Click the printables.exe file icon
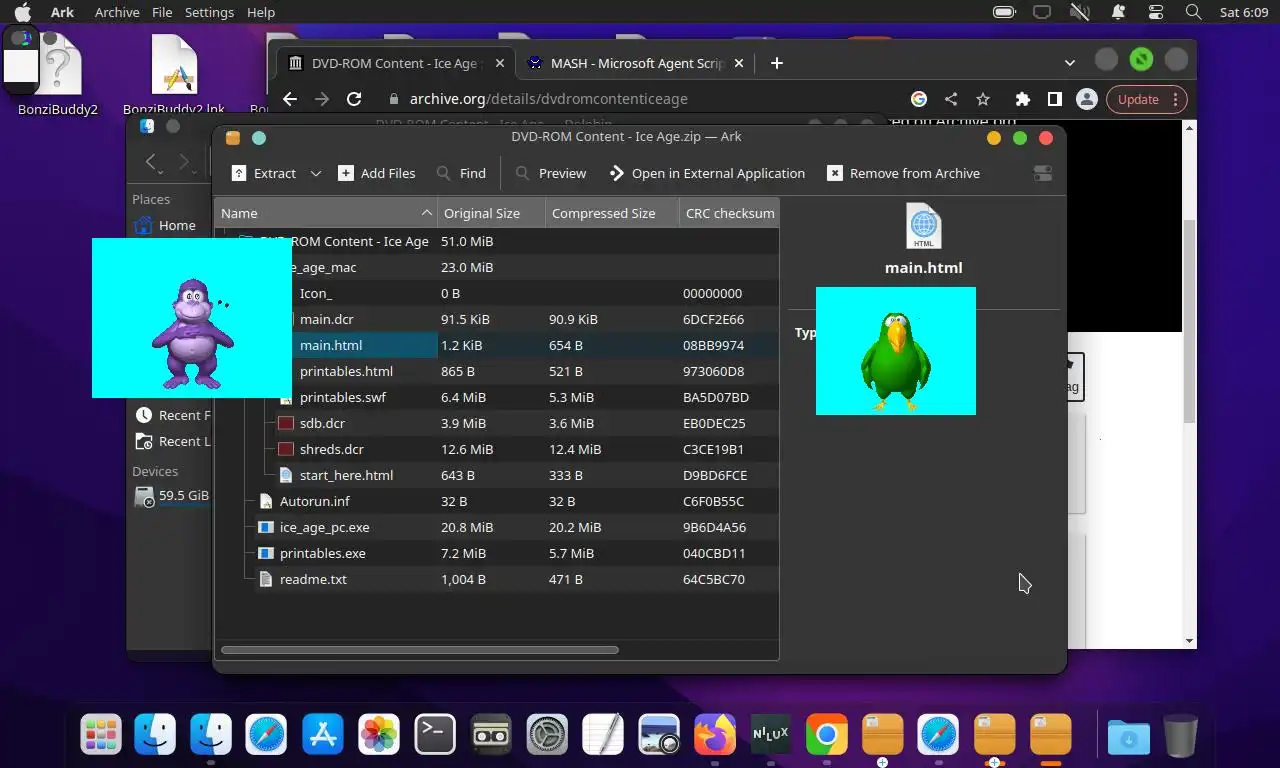The height and width of the screenshot is (768, 1280). pyautogui.click(x=266, y=553)
